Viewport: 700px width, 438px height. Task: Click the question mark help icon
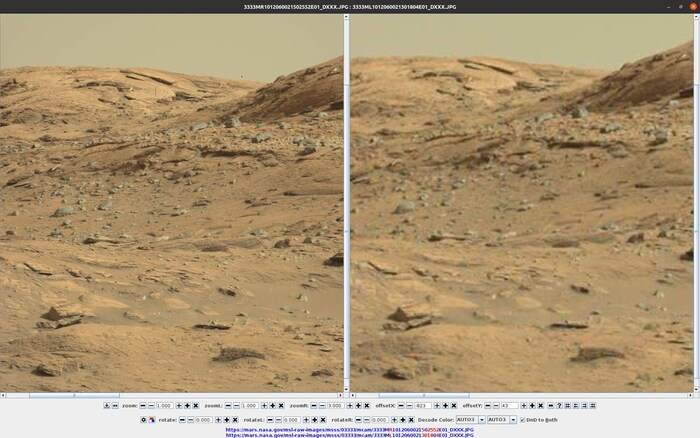(x=559, y=406)
